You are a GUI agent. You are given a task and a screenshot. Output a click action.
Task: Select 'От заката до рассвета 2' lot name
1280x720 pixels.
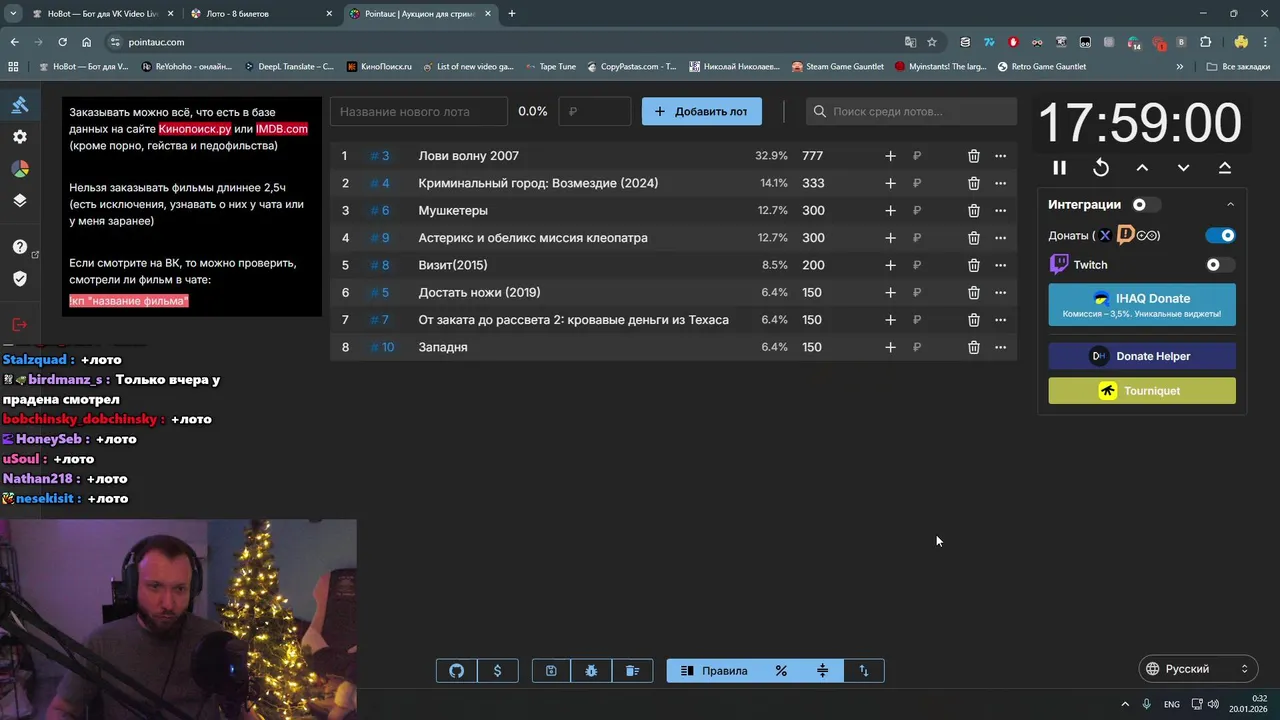[574, 320]
